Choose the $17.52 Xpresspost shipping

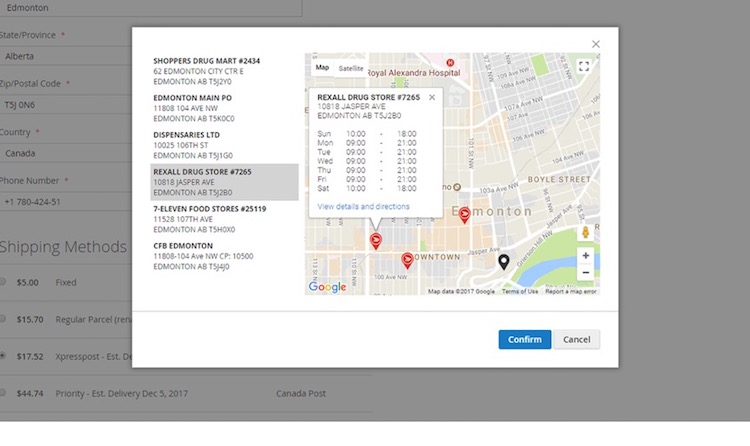click(x=3, y=356)
